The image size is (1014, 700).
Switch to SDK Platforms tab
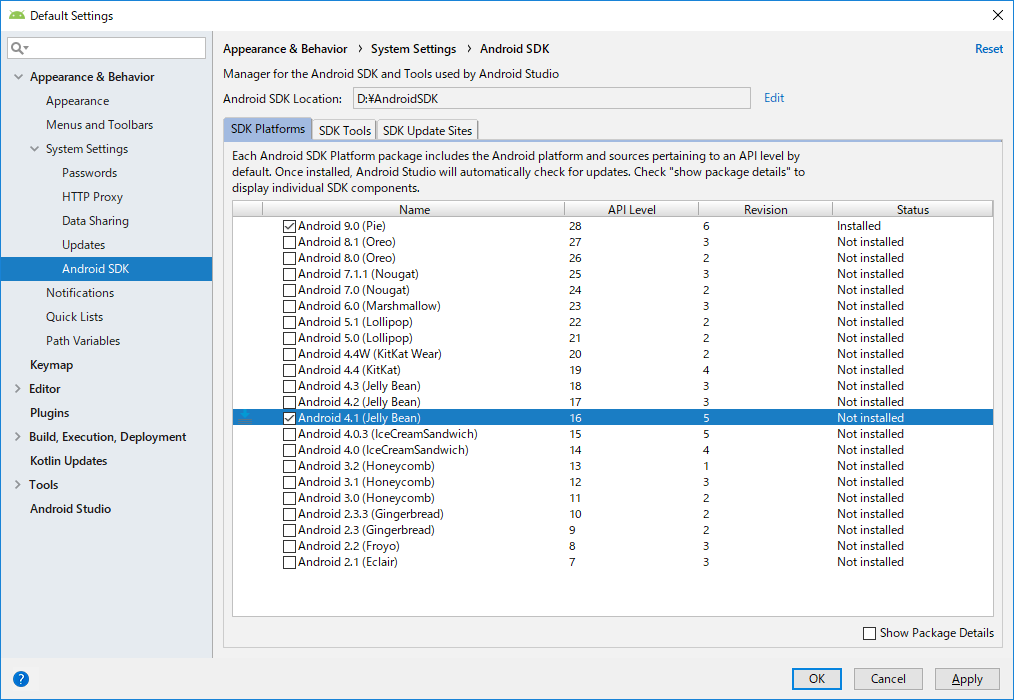tap(268, 129)
